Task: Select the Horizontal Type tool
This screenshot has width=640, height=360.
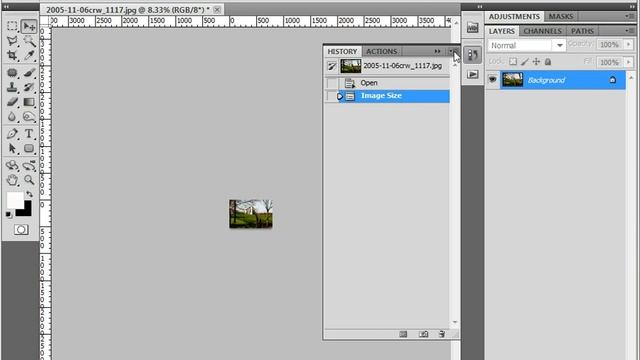Action: pyautogui.click(x=29, y=134)
